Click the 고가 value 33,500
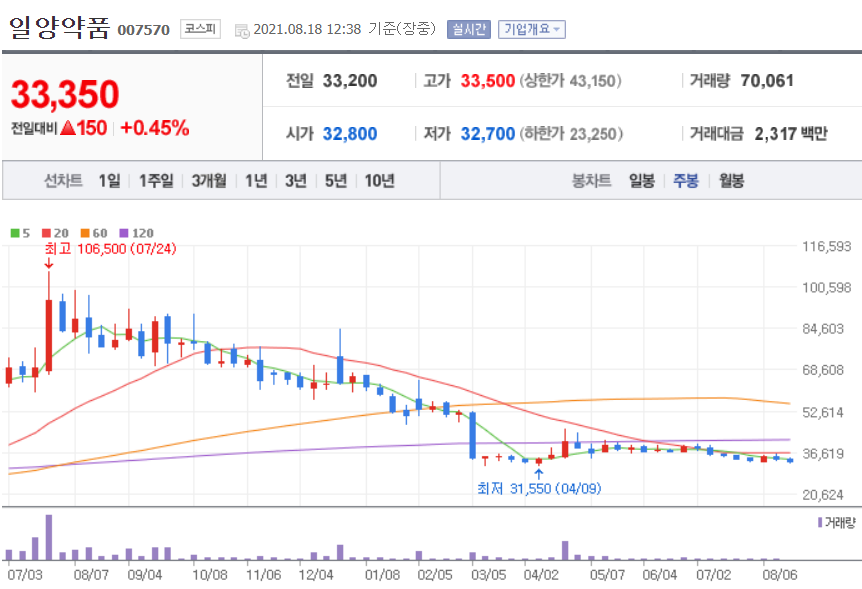The height and width of the screenshot is (589, 862). [488, 81]
